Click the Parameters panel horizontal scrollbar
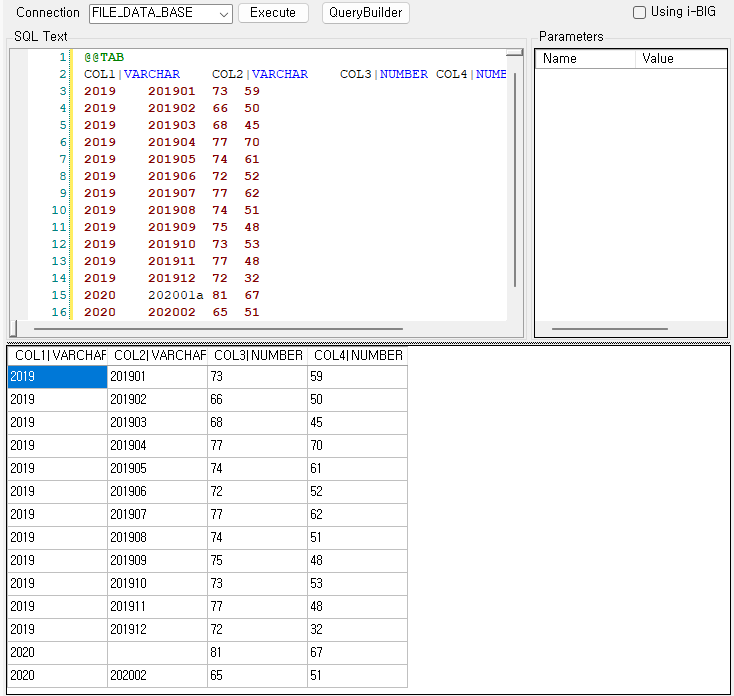This screenshot has width=734, height=696. coord(610,328)
